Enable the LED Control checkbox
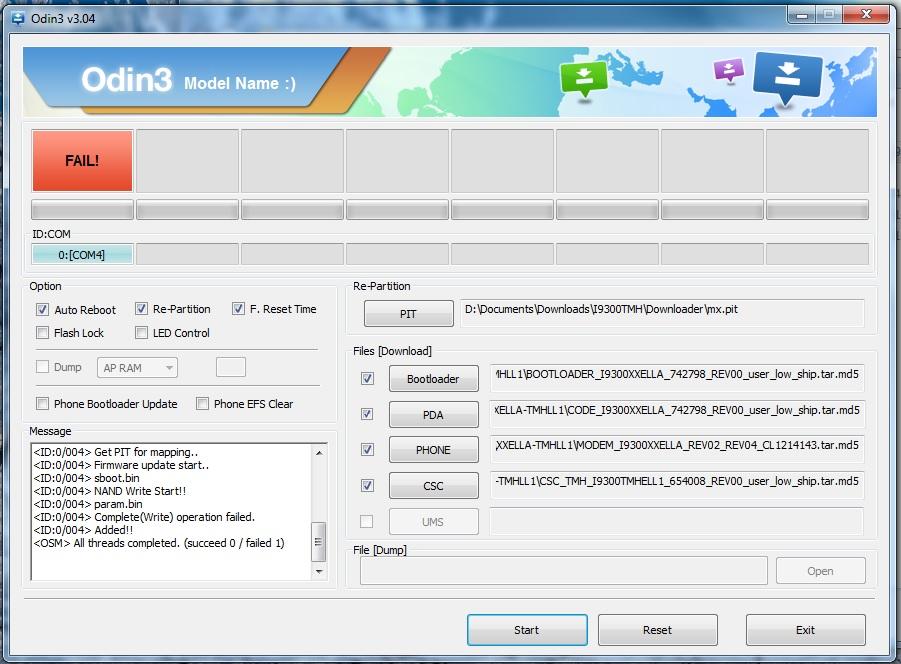This screenshot has width=901, height=664. point(141,333)
